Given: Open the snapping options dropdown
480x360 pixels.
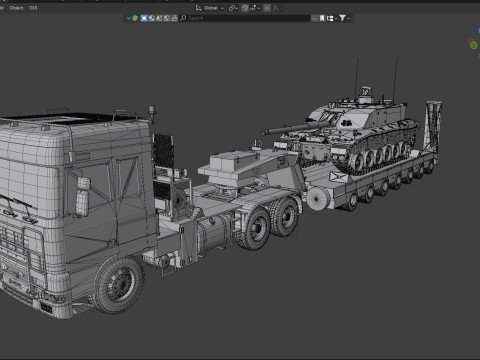Looking at the screenshot, I should (255, 8).
